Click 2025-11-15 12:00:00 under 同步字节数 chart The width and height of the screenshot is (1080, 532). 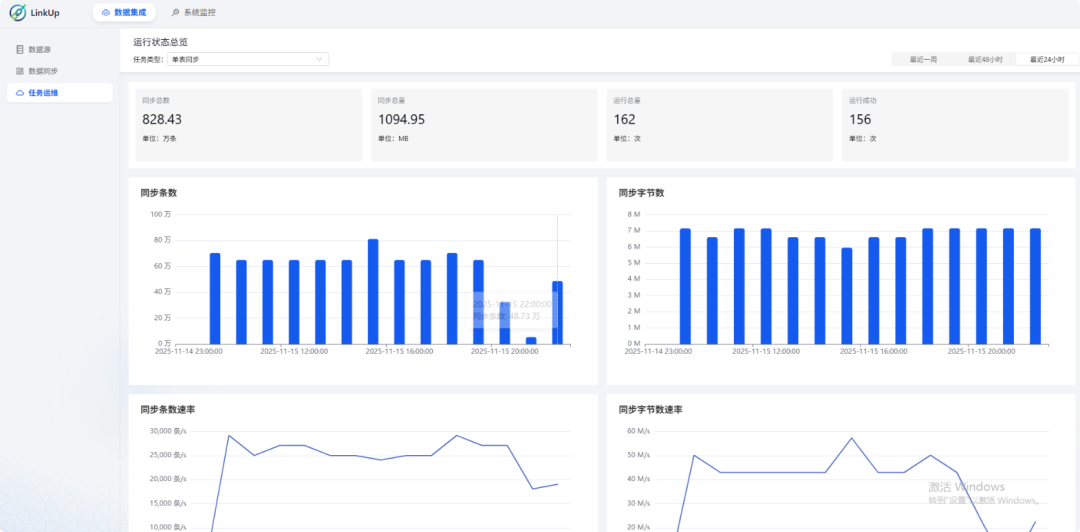(x=766, y=351)
